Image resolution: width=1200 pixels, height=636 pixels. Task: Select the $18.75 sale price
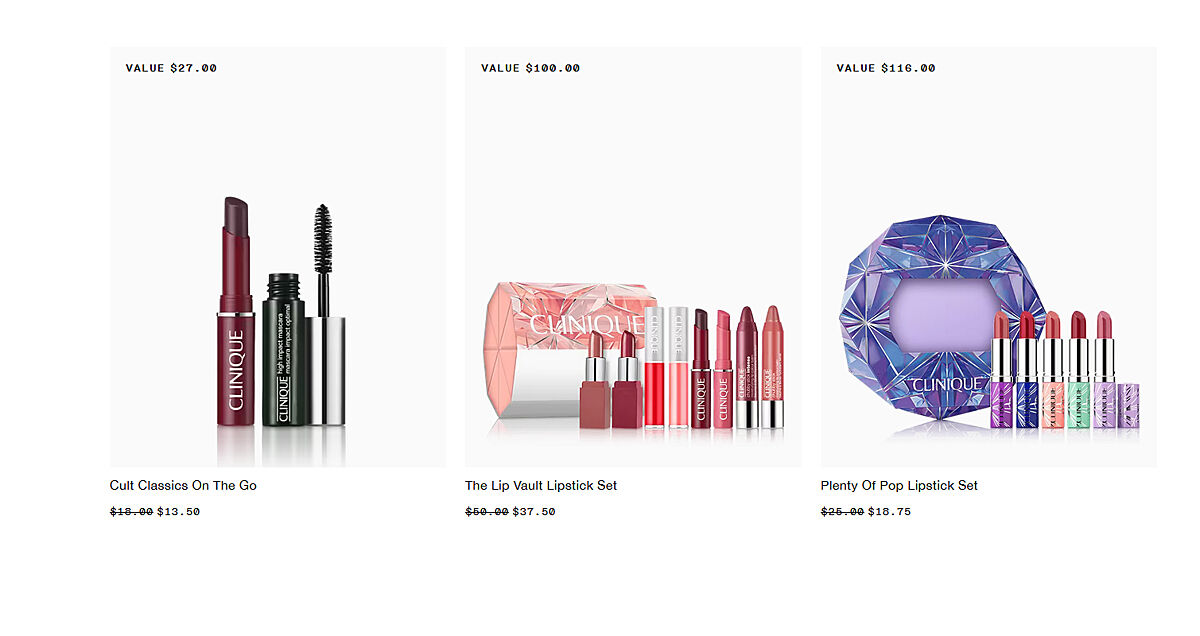[x=889, y=512]
